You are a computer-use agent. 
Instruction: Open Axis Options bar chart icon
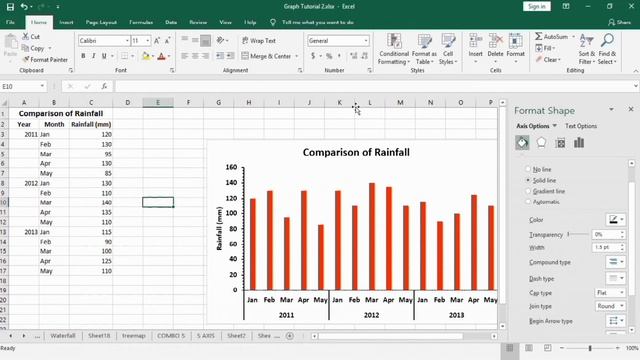tap(579, 143)
